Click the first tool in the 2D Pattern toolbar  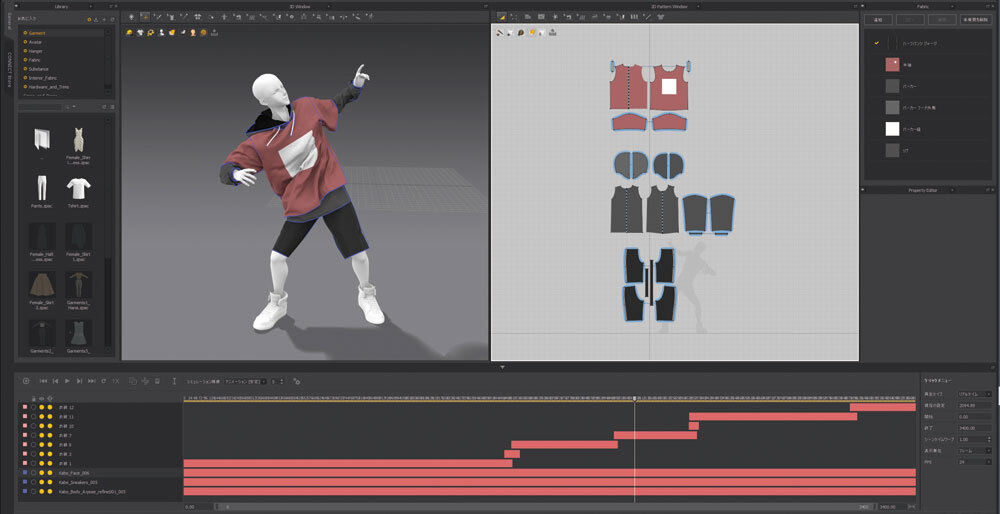point(502,17)
